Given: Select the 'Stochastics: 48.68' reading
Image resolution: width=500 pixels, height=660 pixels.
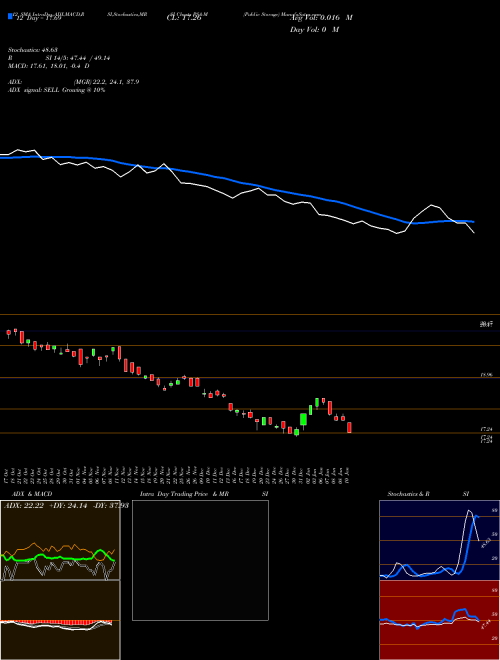Looking at the screenshot, I should [x=32, y=50].
